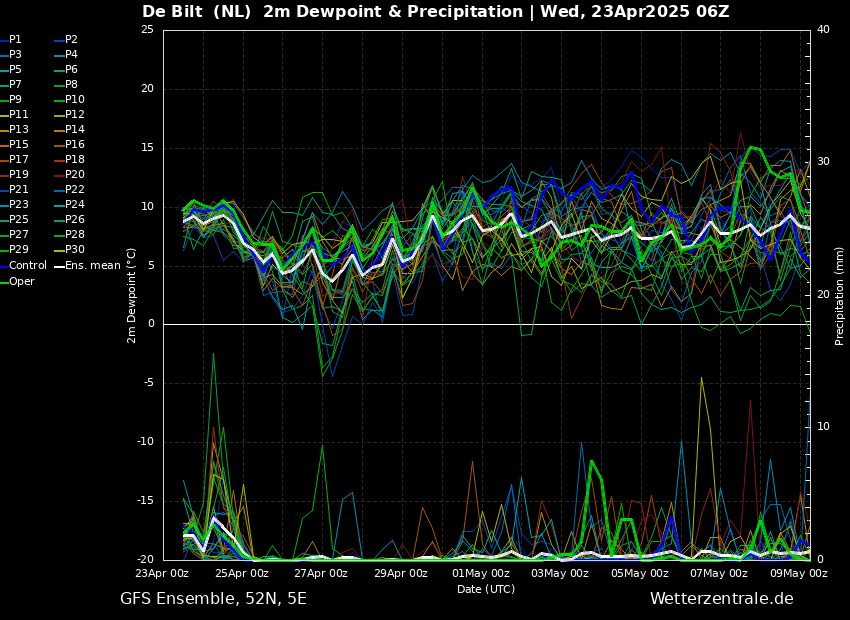Click the P2 legend entry

(67, 40)
